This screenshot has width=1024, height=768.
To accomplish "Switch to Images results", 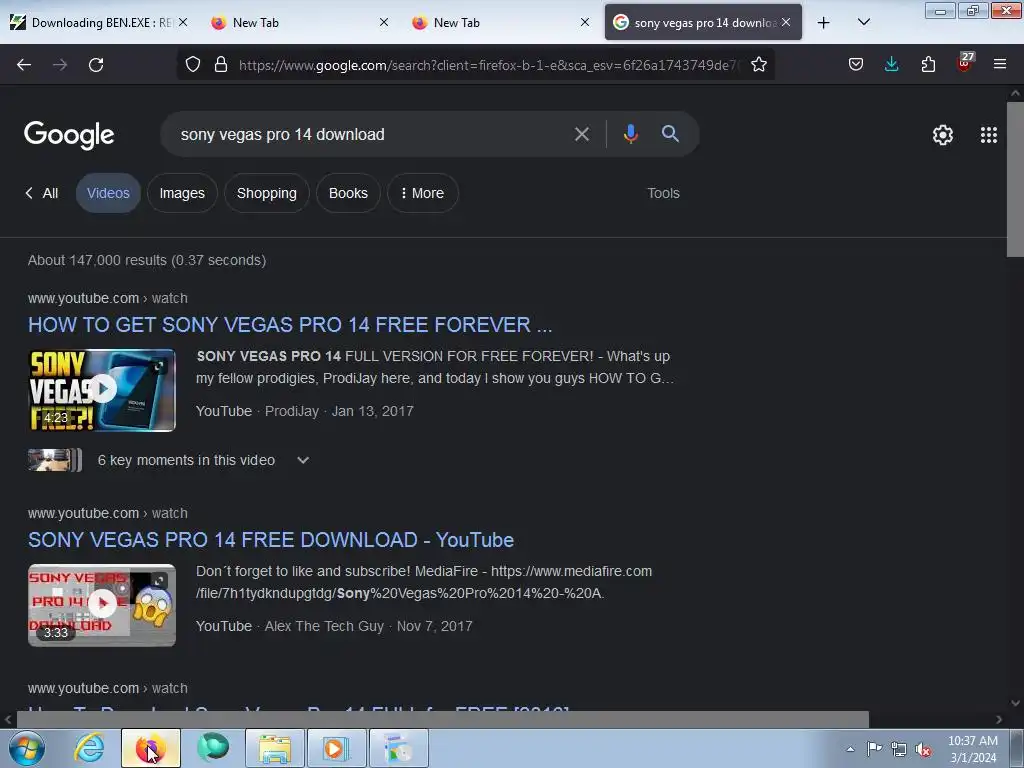I will (182, 193).
